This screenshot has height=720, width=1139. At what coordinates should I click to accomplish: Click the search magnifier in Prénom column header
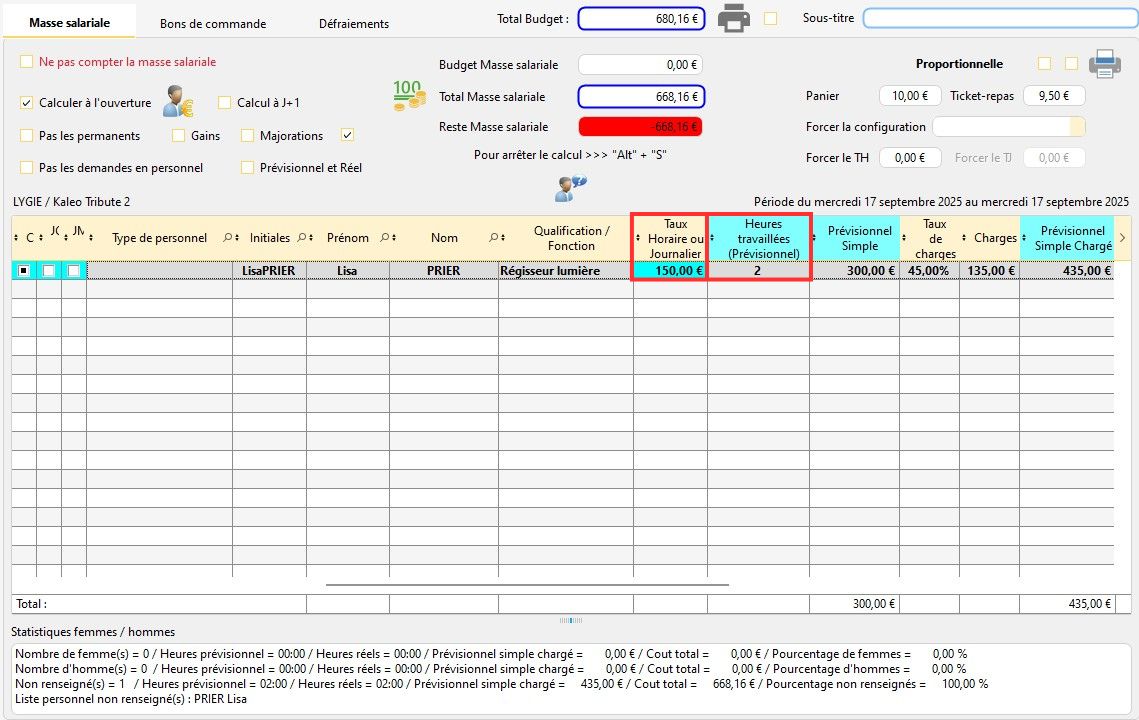(383, 238)
